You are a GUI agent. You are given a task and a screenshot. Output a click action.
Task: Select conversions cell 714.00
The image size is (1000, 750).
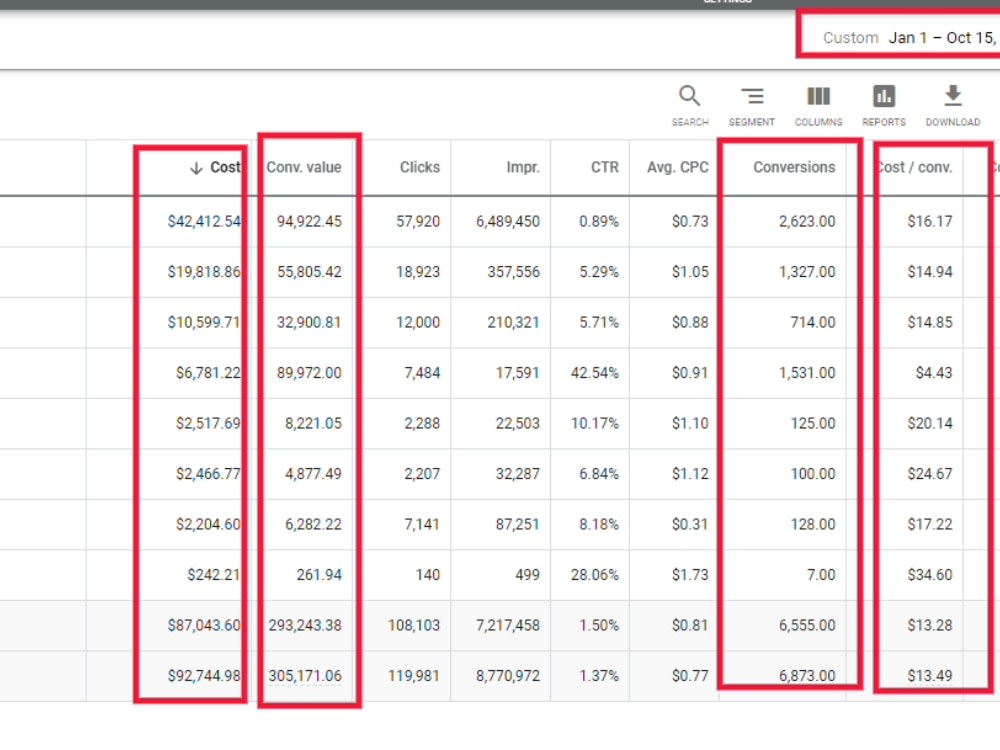[x=812, y=322]
